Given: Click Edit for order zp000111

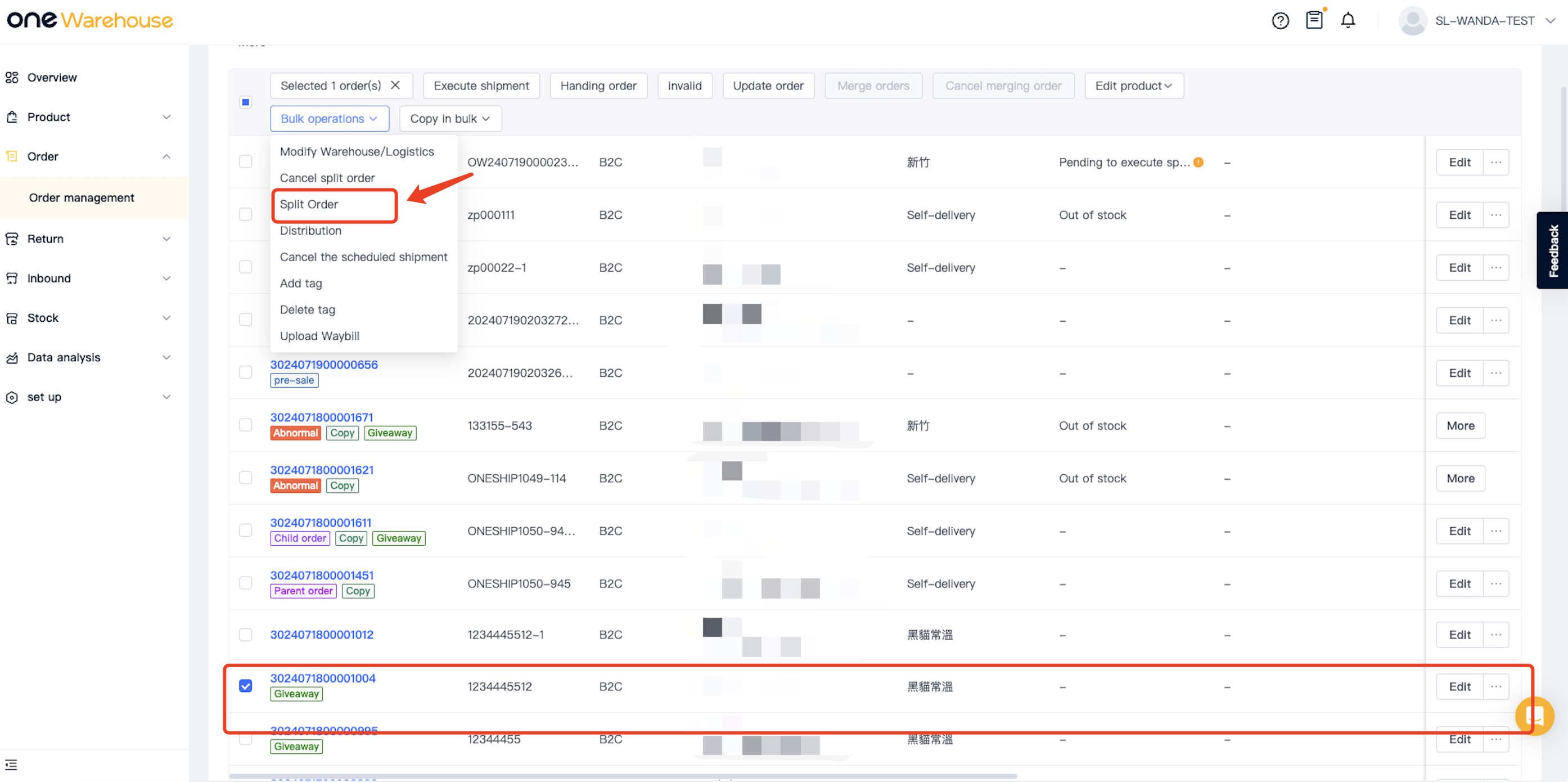Looking at the screenshot, I should (1459, 215).
